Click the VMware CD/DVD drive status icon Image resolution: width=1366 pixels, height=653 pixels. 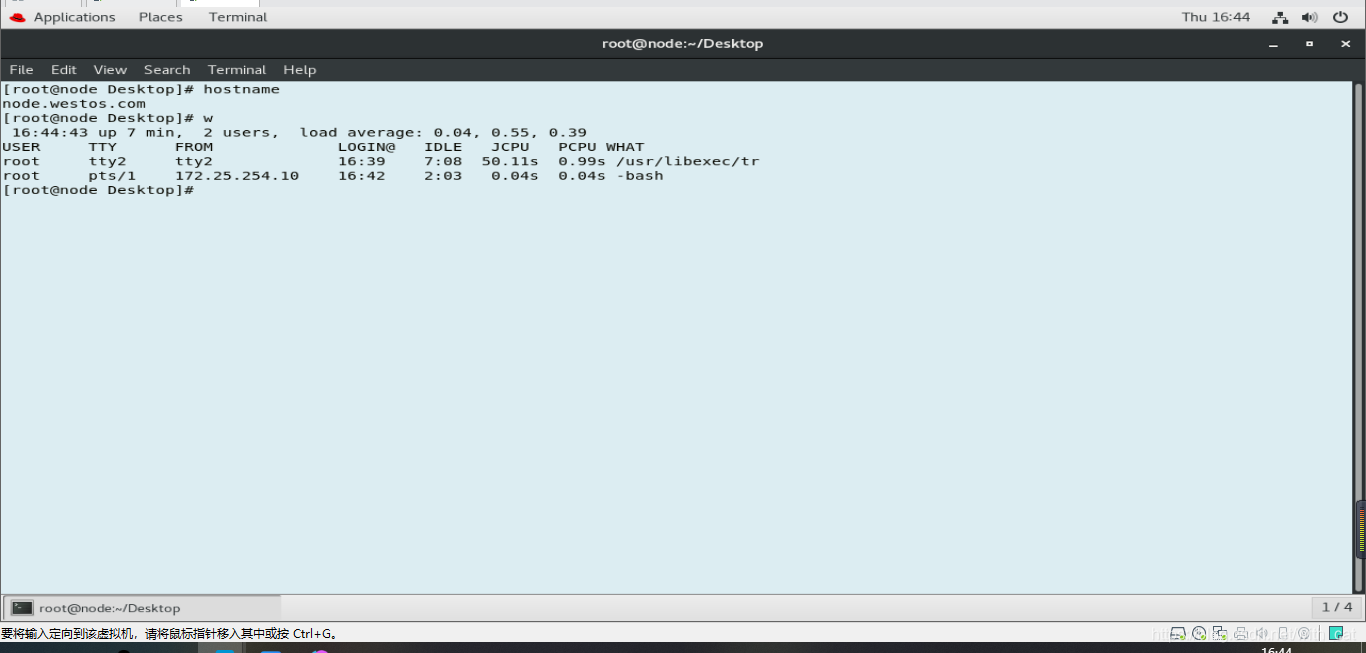[x=1199, y=633]
